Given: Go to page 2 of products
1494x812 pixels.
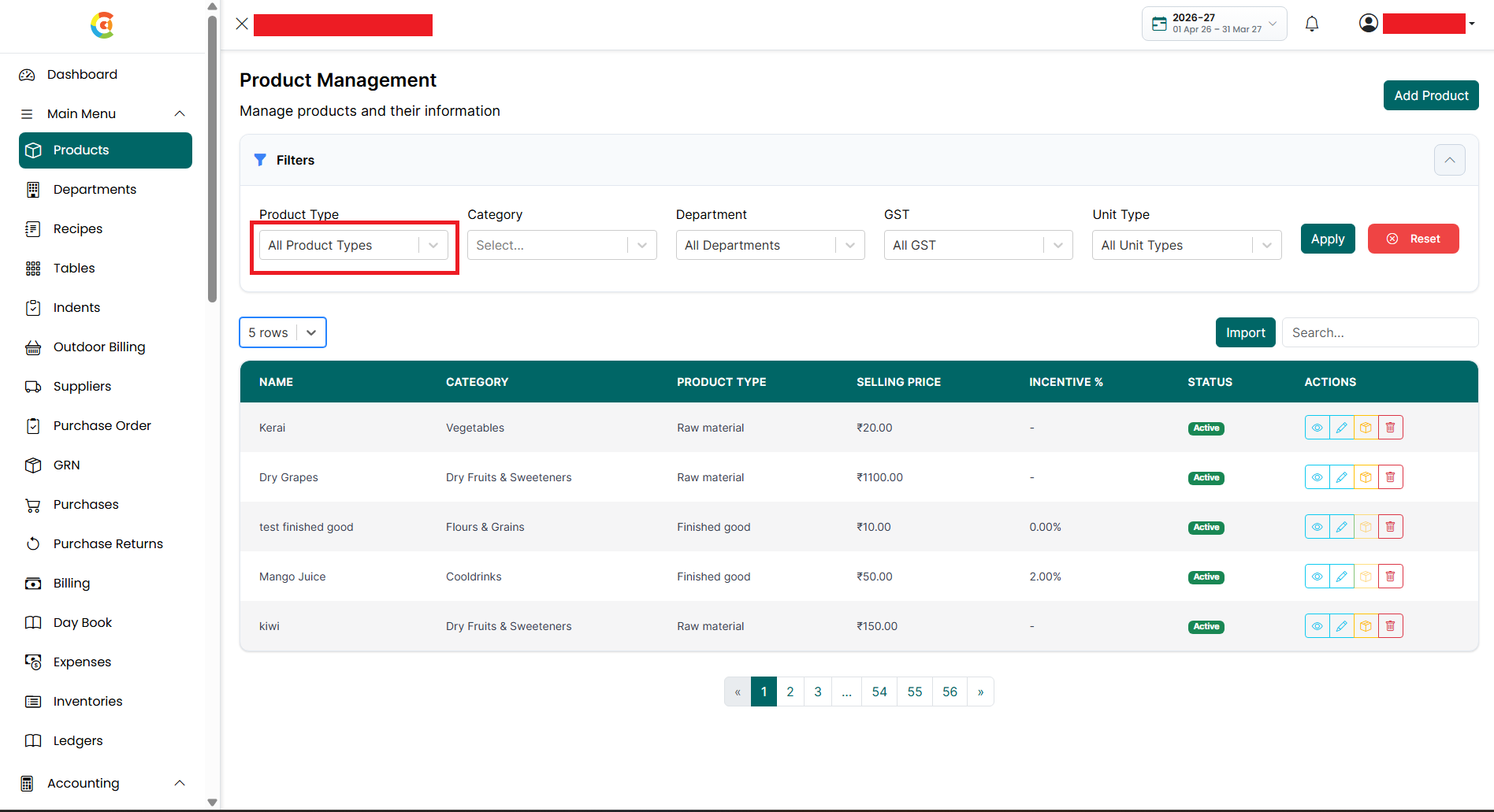Looking at the screenshot, I should (790, 691).
